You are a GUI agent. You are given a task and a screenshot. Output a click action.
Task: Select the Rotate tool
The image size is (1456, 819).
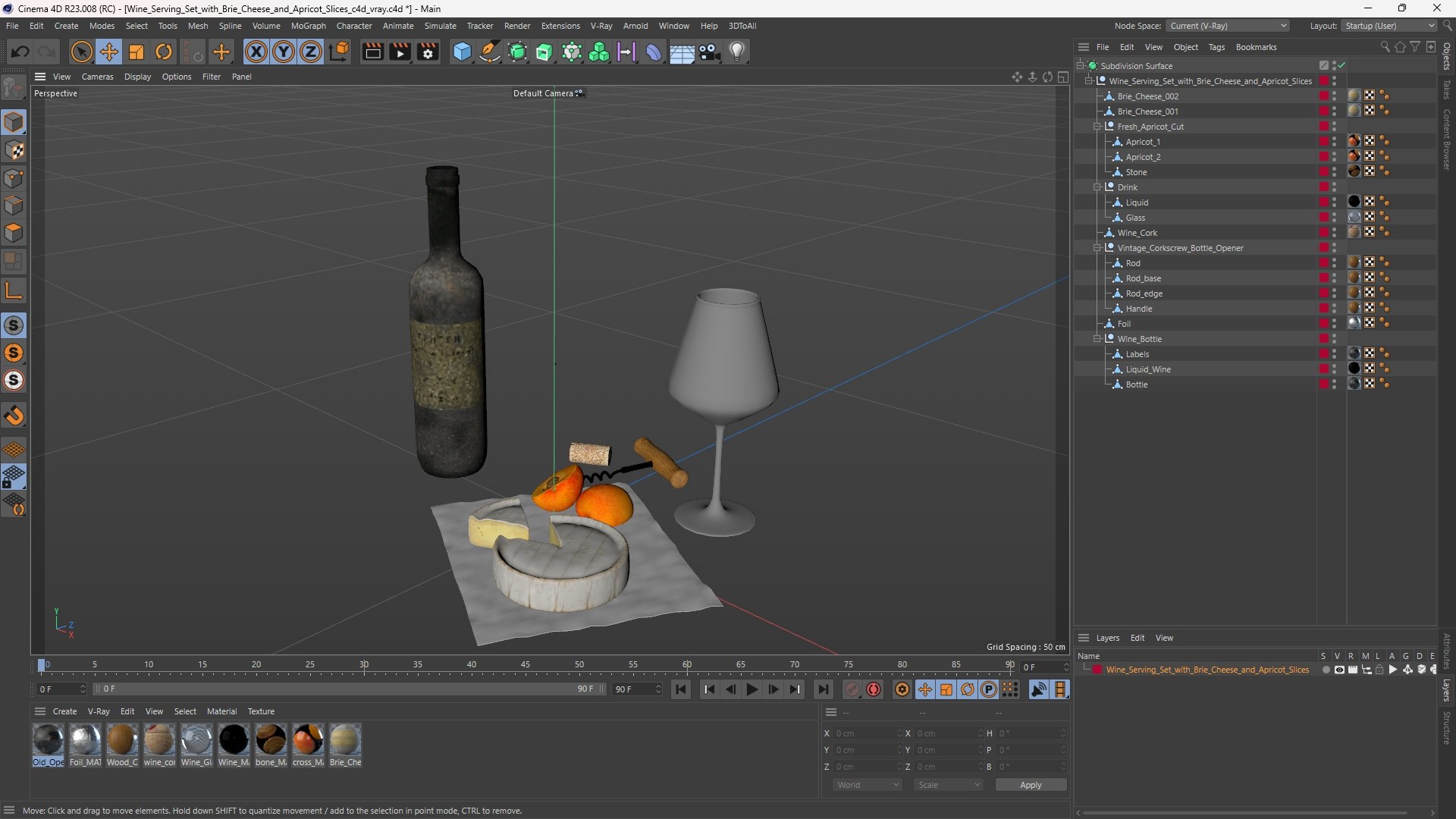pyautogui.click(x=164, y=52)
